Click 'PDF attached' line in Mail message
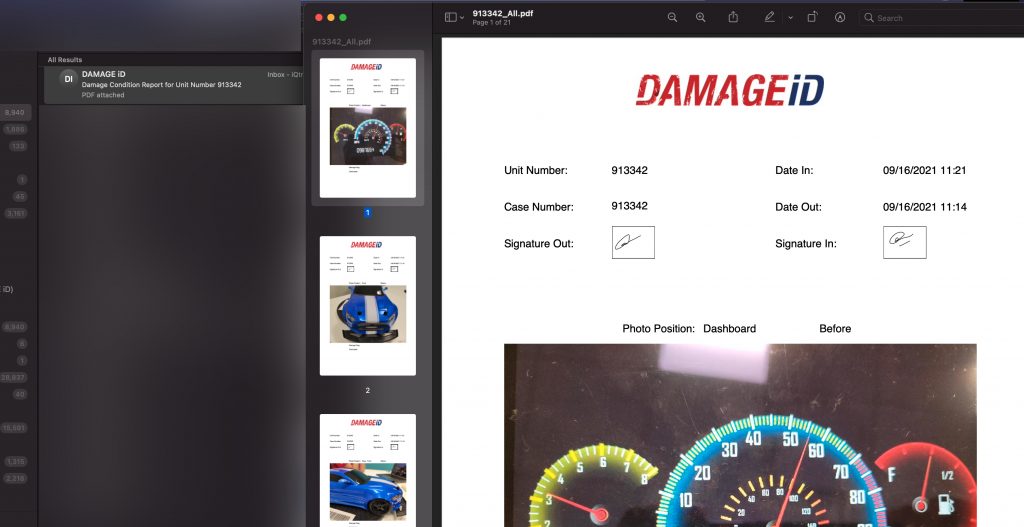 (103, 95)
